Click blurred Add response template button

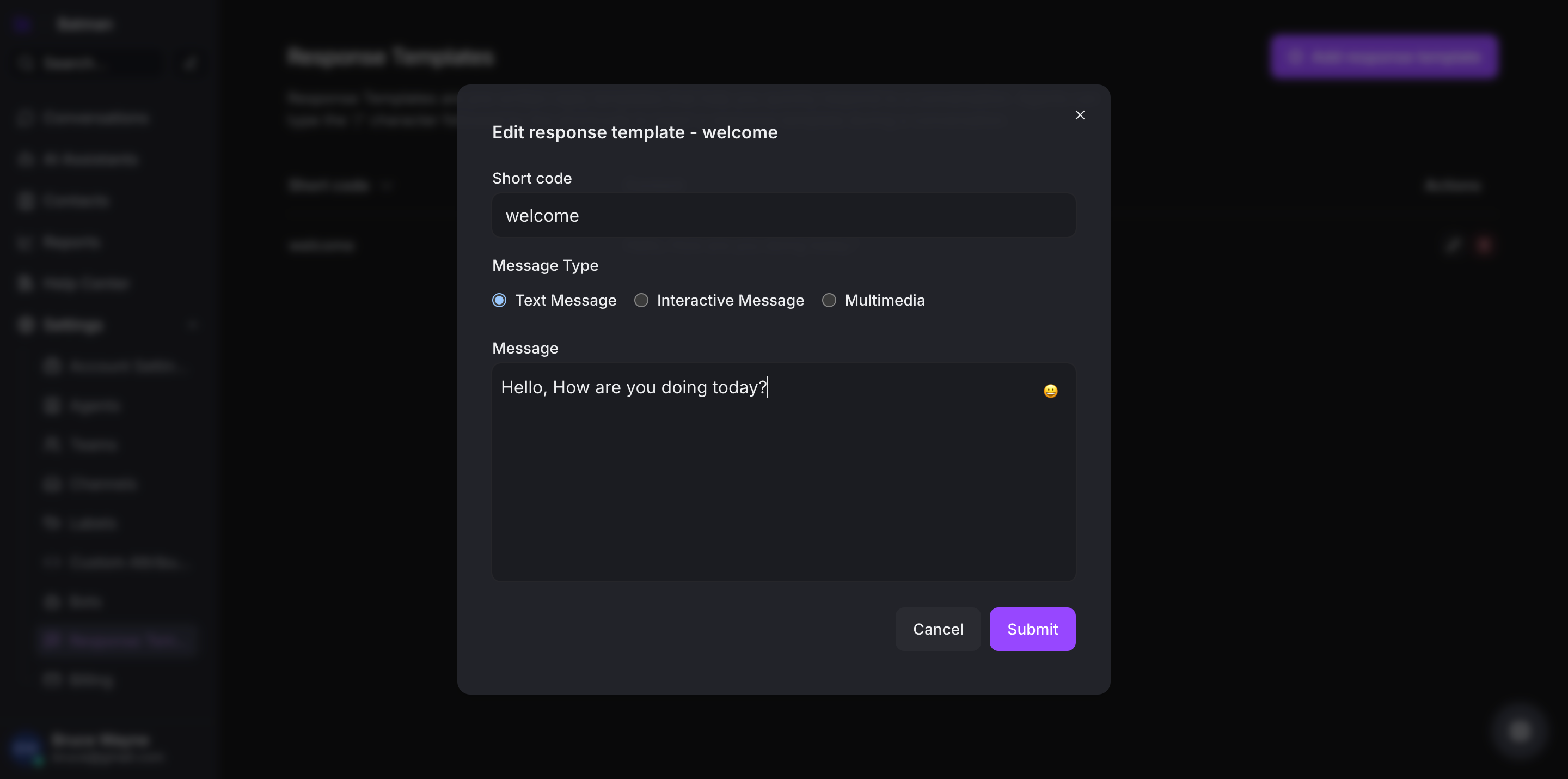[x=1383, y=57]
